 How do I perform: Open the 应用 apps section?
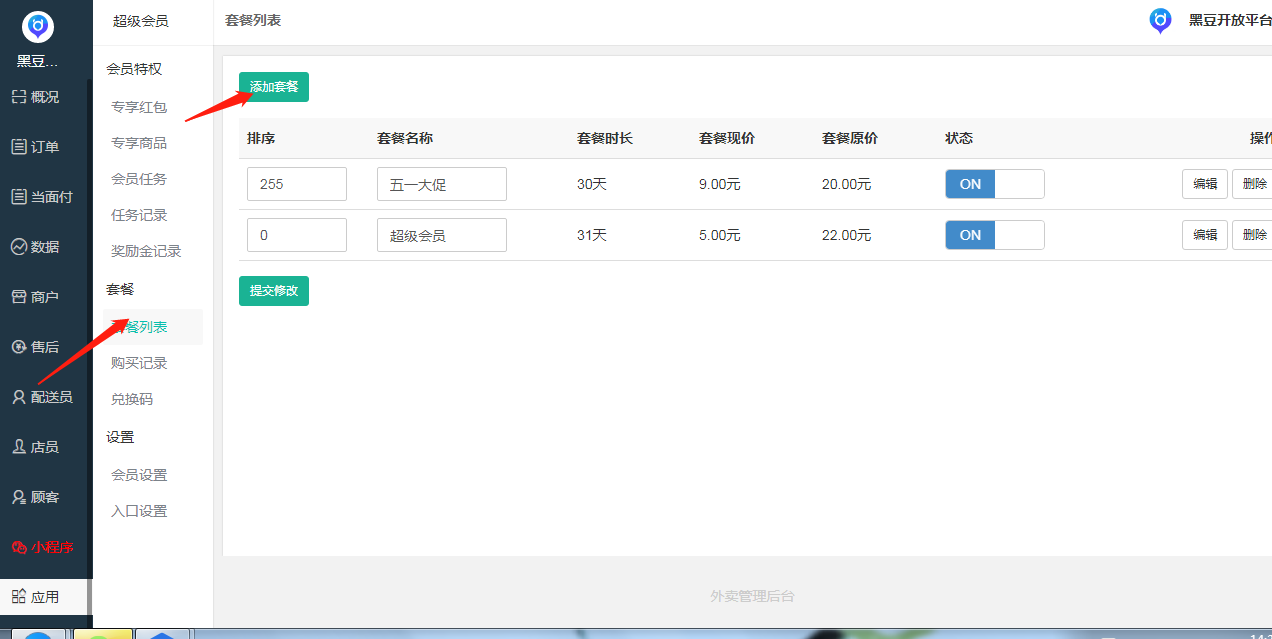tap(45, 597)
